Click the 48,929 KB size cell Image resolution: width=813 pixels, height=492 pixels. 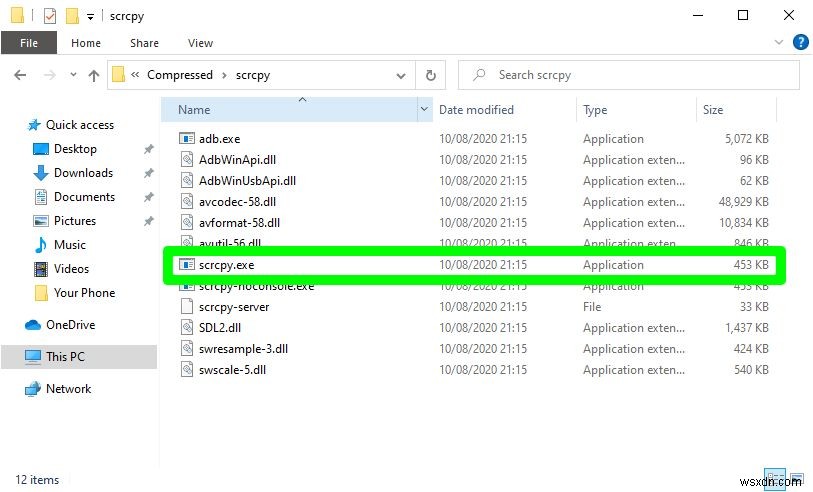click(x=743, y=202)
